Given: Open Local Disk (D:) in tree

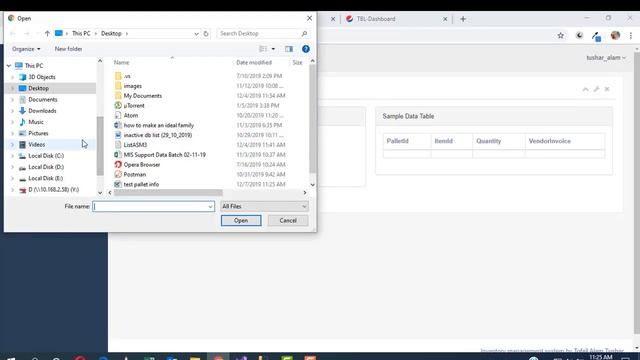Looking at the screenshot, I should click(x=46, y=167).
